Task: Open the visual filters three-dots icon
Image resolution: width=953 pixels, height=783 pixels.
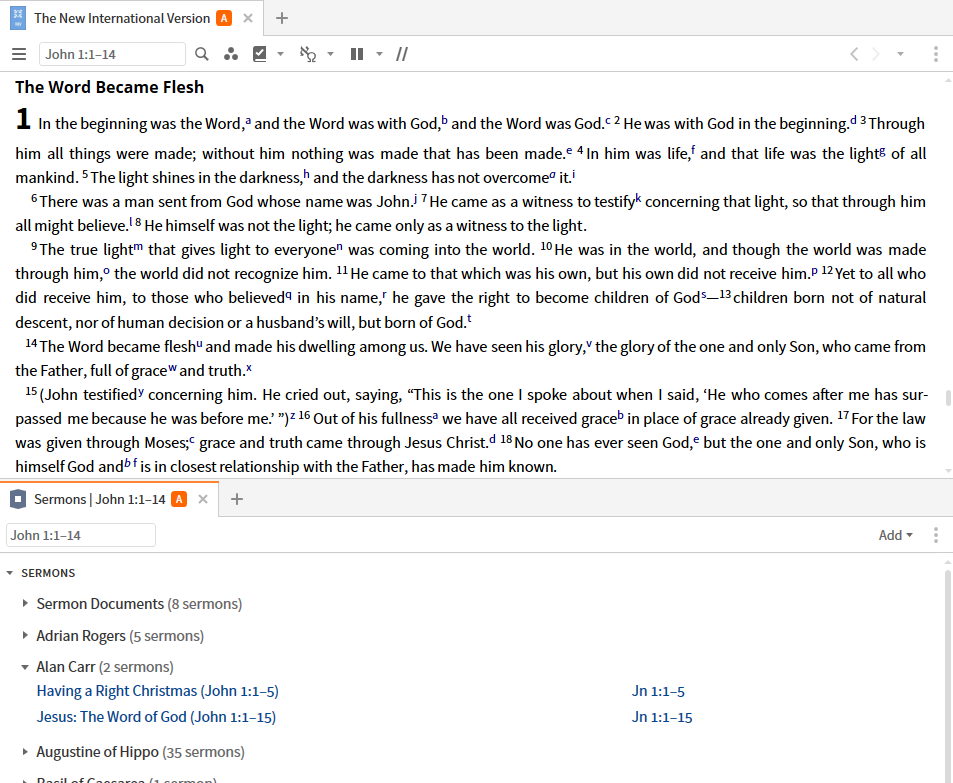Action: (x=230, y=54)
